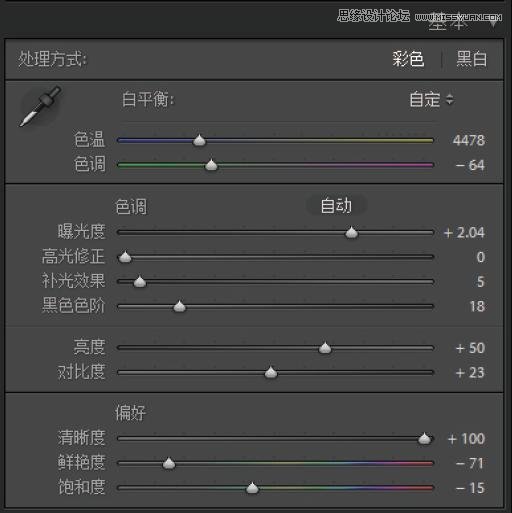Click the 高光修正 slider handle
512x513 pixels.
125,257
